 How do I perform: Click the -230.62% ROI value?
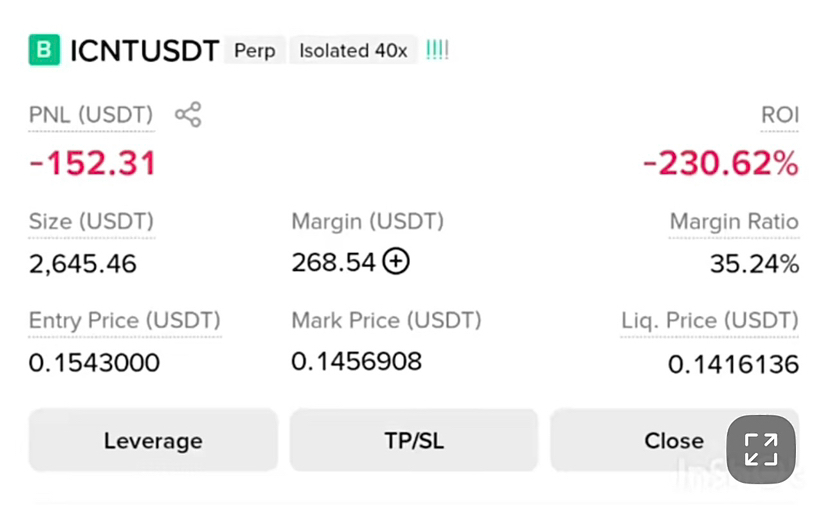click(x=720, y=163)
